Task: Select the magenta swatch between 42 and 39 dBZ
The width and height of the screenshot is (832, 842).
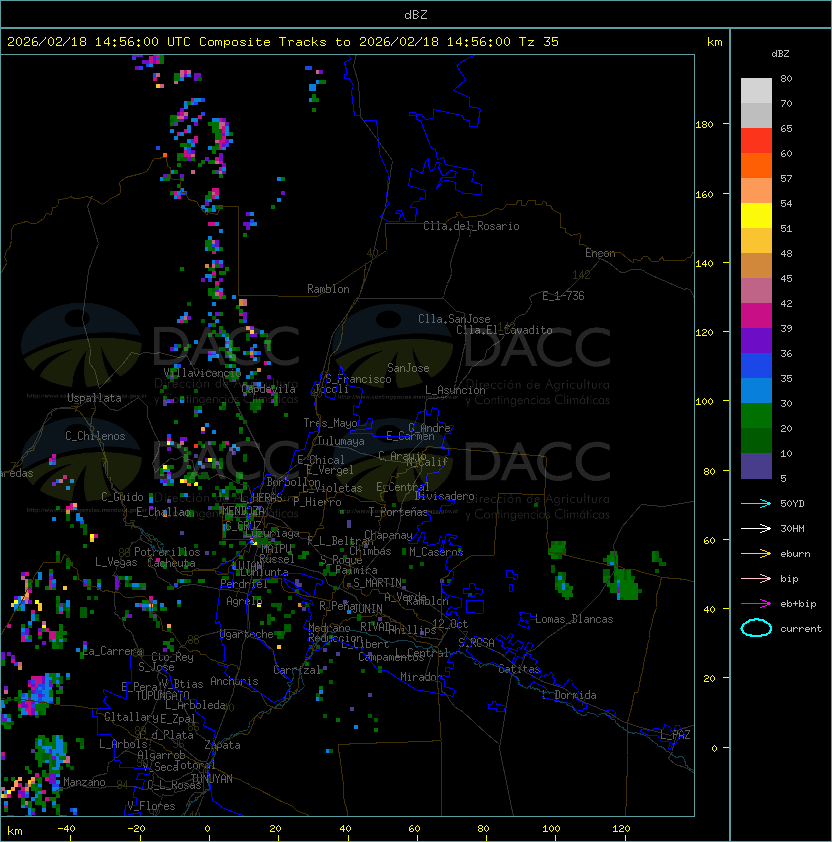Action: tap(756, 316)
